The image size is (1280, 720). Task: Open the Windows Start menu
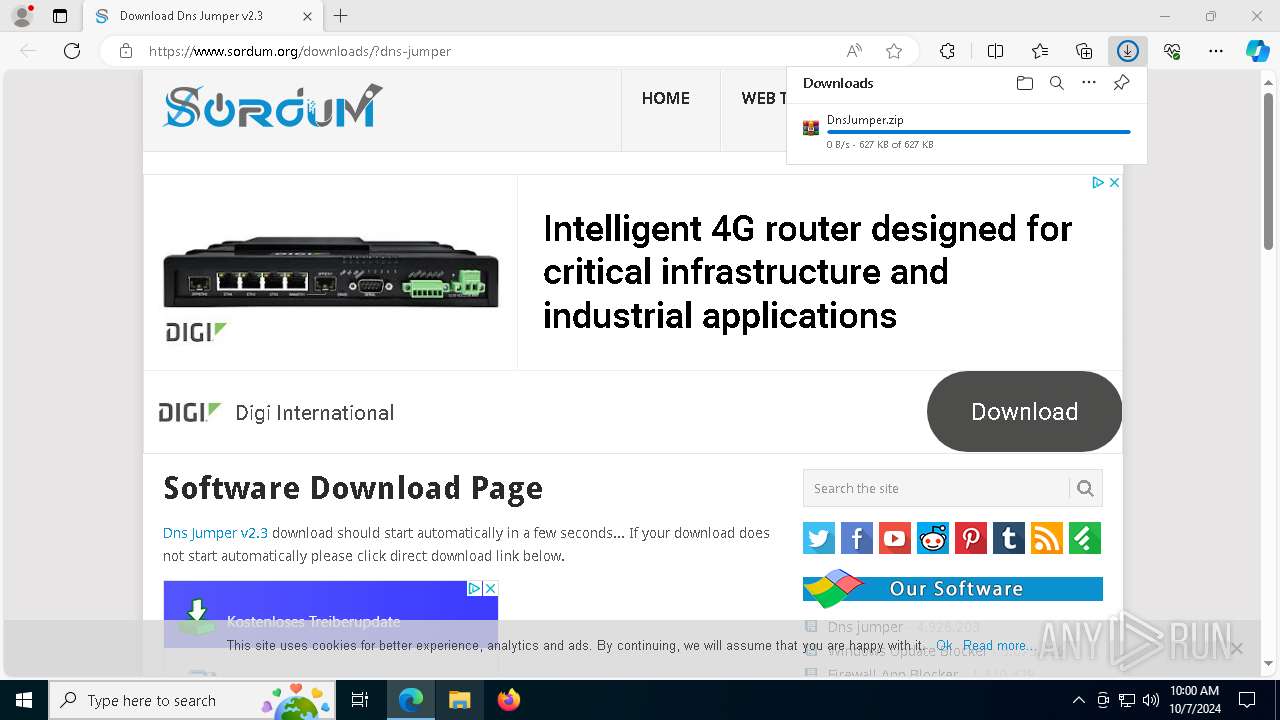pos(23,700)
